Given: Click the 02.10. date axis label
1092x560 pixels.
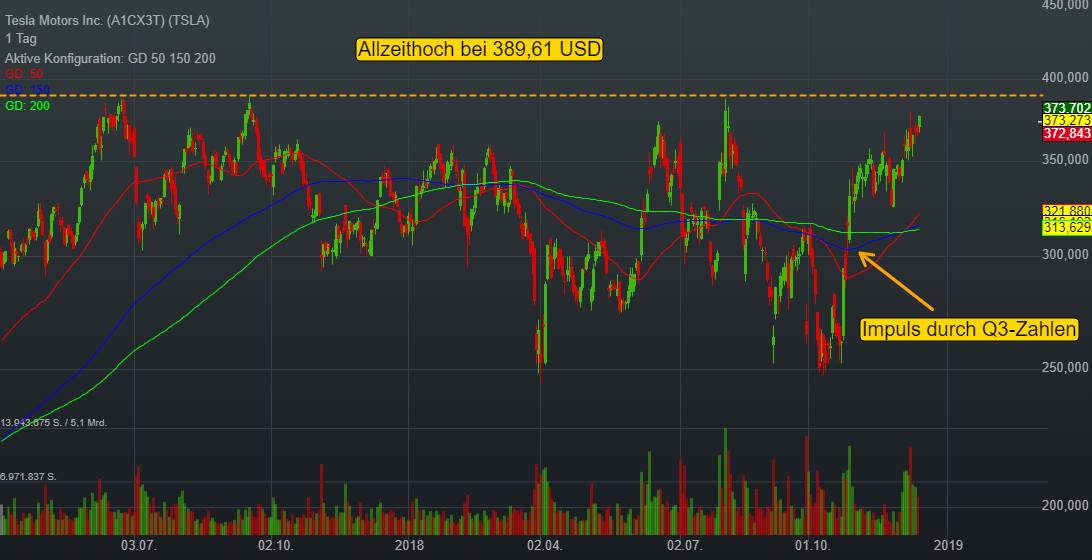Looking at the screenshot, I should (274, 544).
